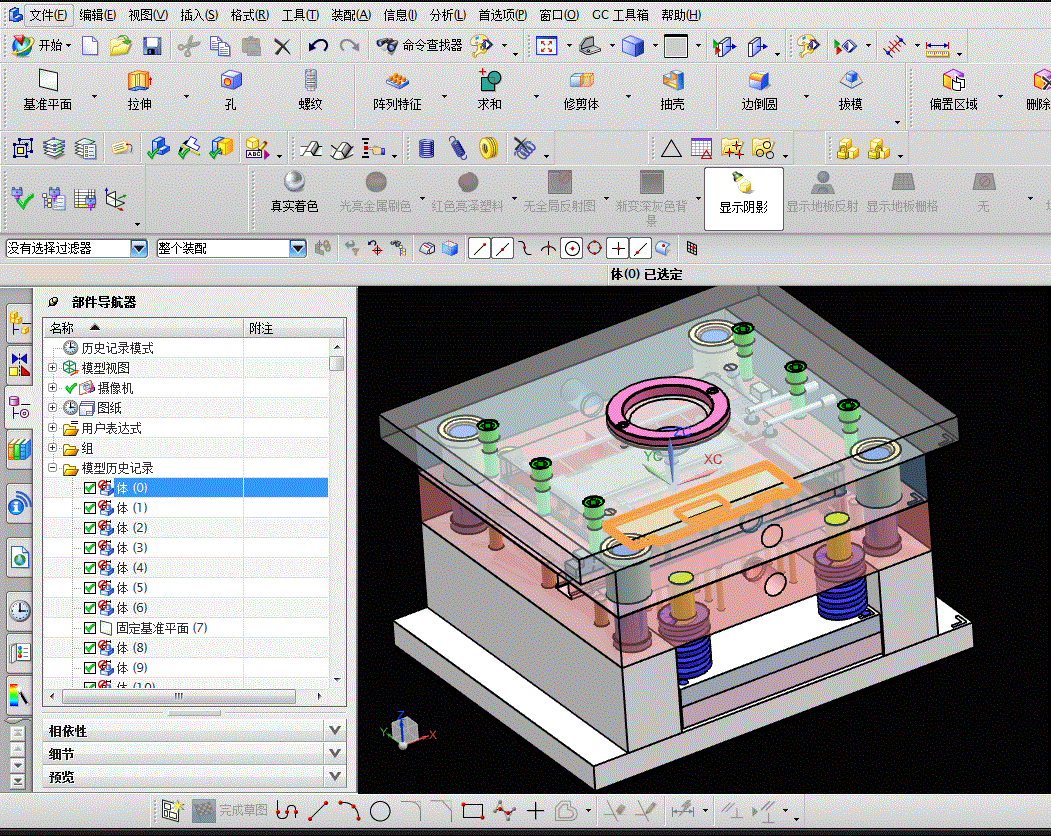Uncheck the 体 (1) checkbox
The width and height of the screenshot is (1051, 836).
pyautogui.click(x=90, y=508)
